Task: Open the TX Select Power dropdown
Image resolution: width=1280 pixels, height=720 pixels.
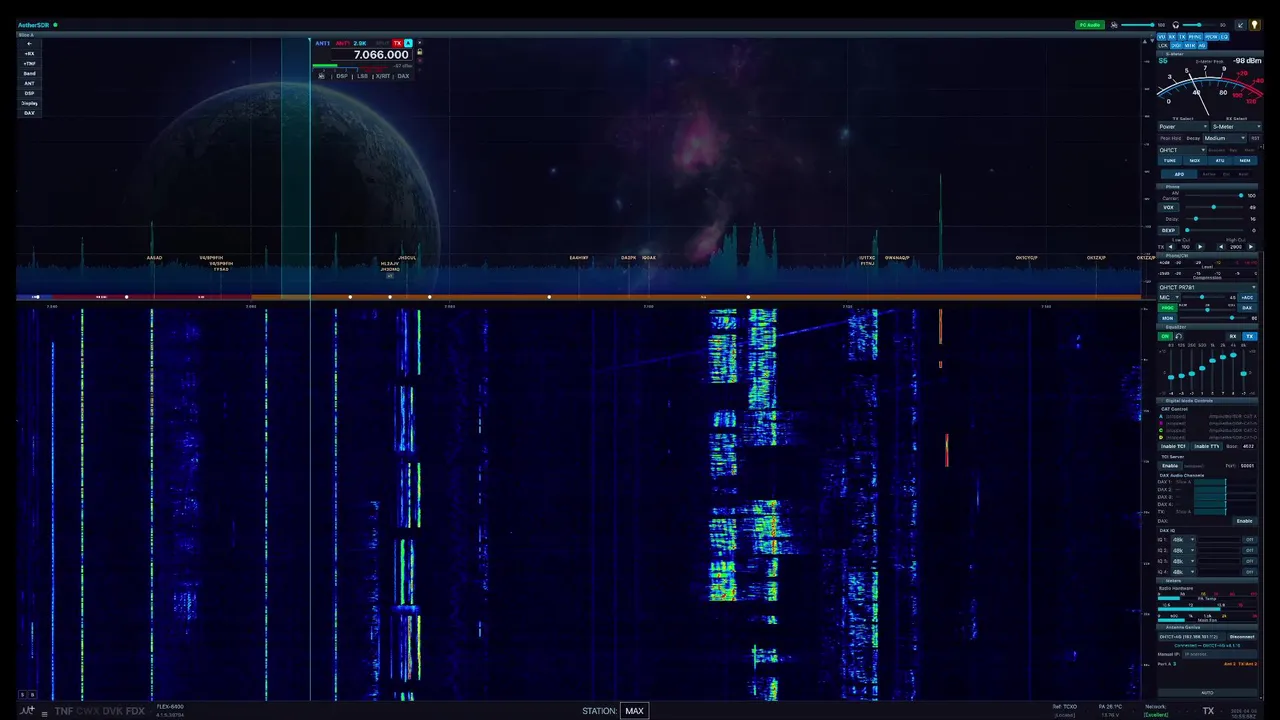Action: [x=1183, y=127]
